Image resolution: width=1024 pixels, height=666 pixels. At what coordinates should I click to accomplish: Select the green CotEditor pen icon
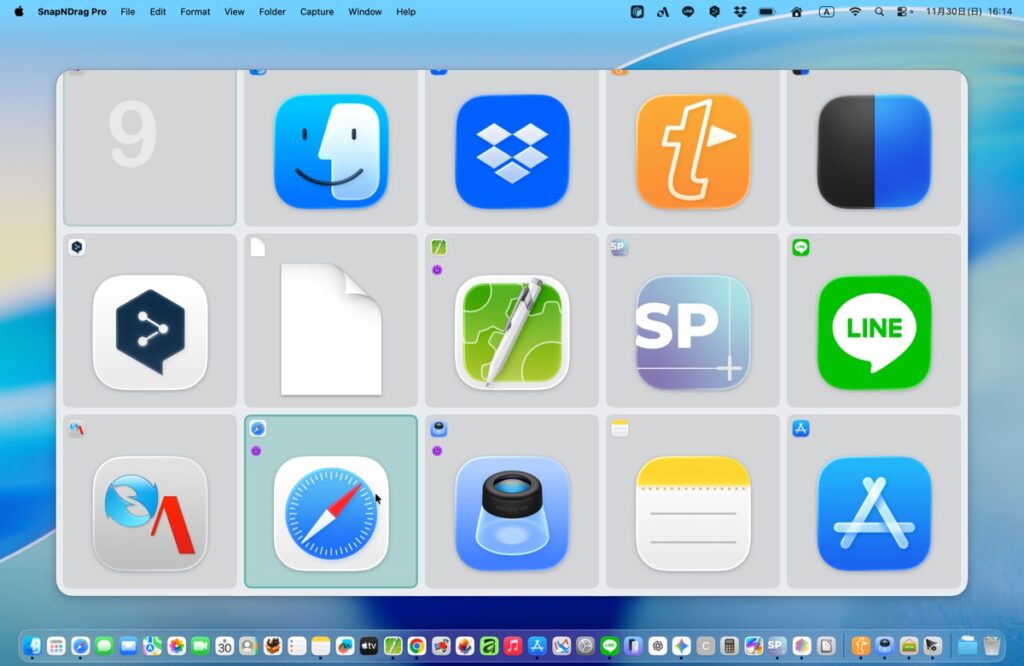[512, 332]
